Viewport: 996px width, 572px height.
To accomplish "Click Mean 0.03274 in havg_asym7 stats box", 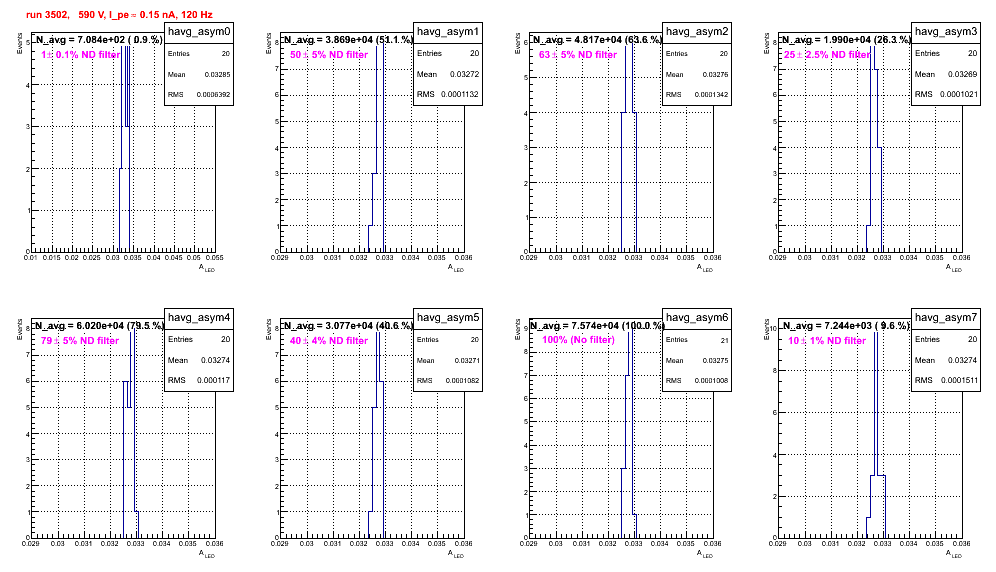I will (946, 360).
